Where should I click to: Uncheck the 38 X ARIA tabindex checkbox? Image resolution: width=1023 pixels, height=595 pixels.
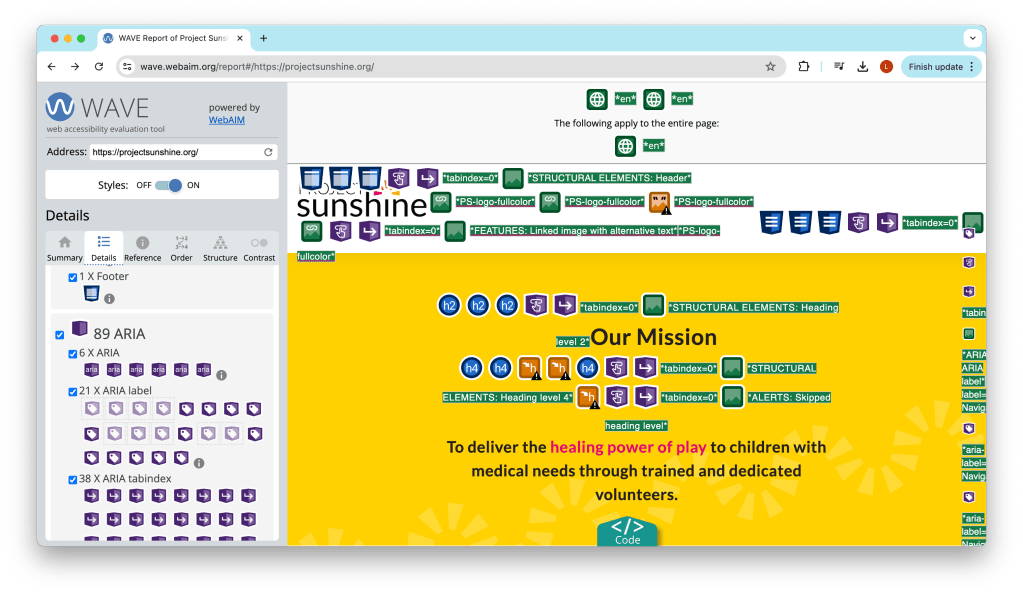coord(73,479)
